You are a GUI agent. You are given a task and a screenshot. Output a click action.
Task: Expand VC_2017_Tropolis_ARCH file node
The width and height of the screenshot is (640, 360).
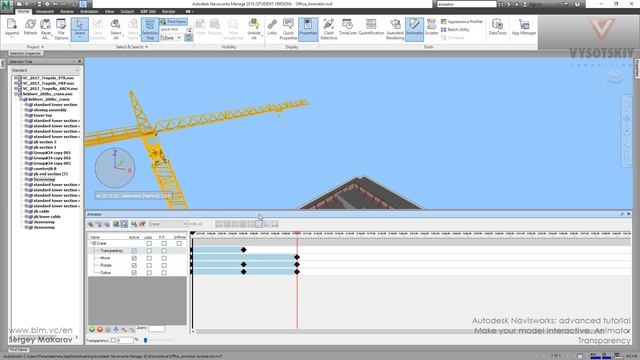[x=16, y=88]
